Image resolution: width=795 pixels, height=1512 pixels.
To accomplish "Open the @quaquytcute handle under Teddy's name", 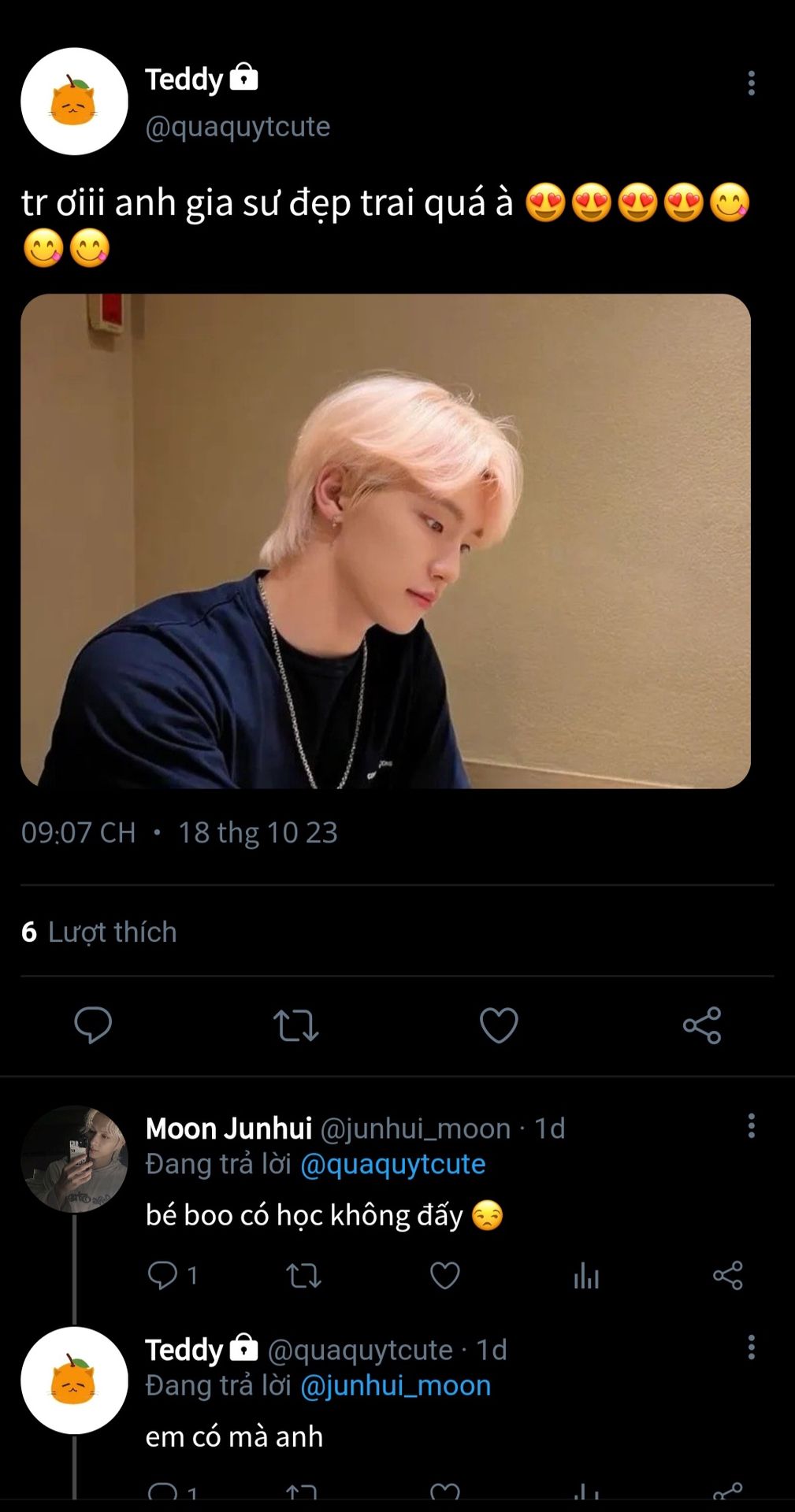I will click(237, 126).
